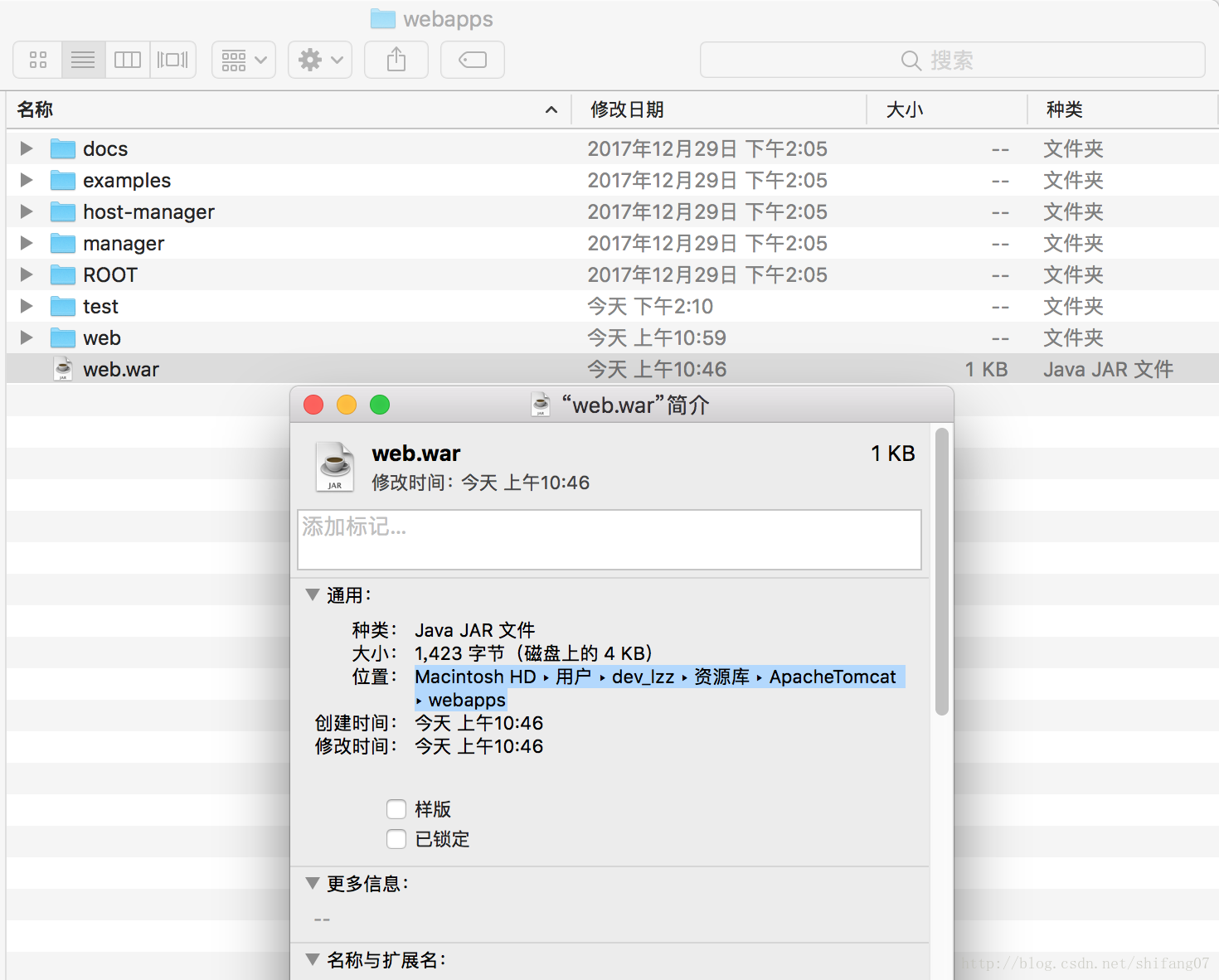1219x980 pixels.
Task: Minimize the web.war info window
Action: (347, 405)
